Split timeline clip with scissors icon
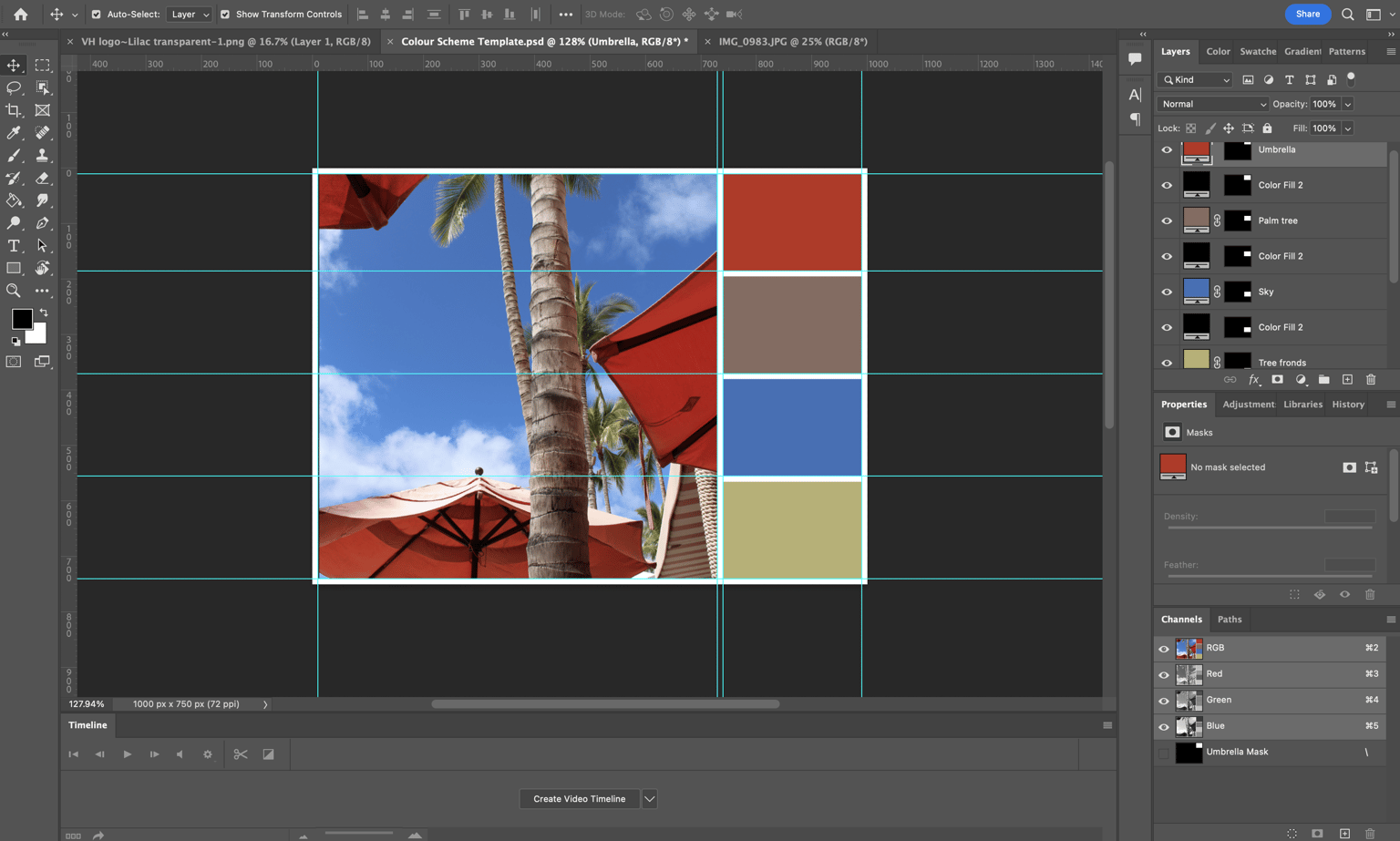This screenshot has height=841, width=1400. point(241,754)
